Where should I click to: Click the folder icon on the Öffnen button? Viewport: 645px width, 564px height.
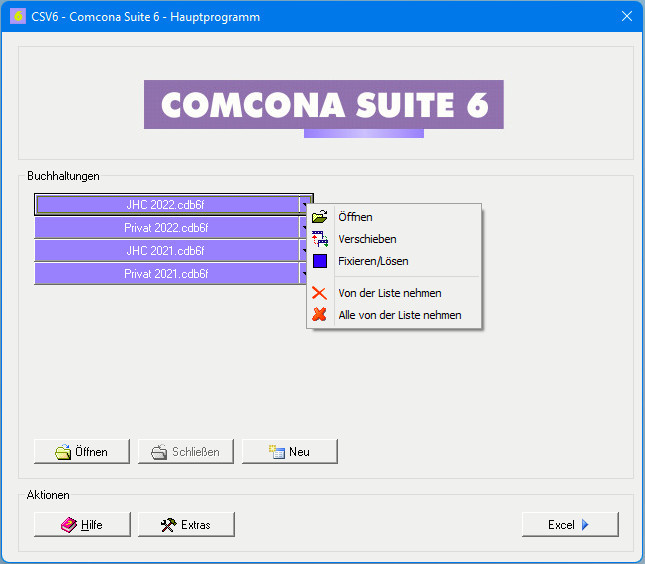(63, 452)
